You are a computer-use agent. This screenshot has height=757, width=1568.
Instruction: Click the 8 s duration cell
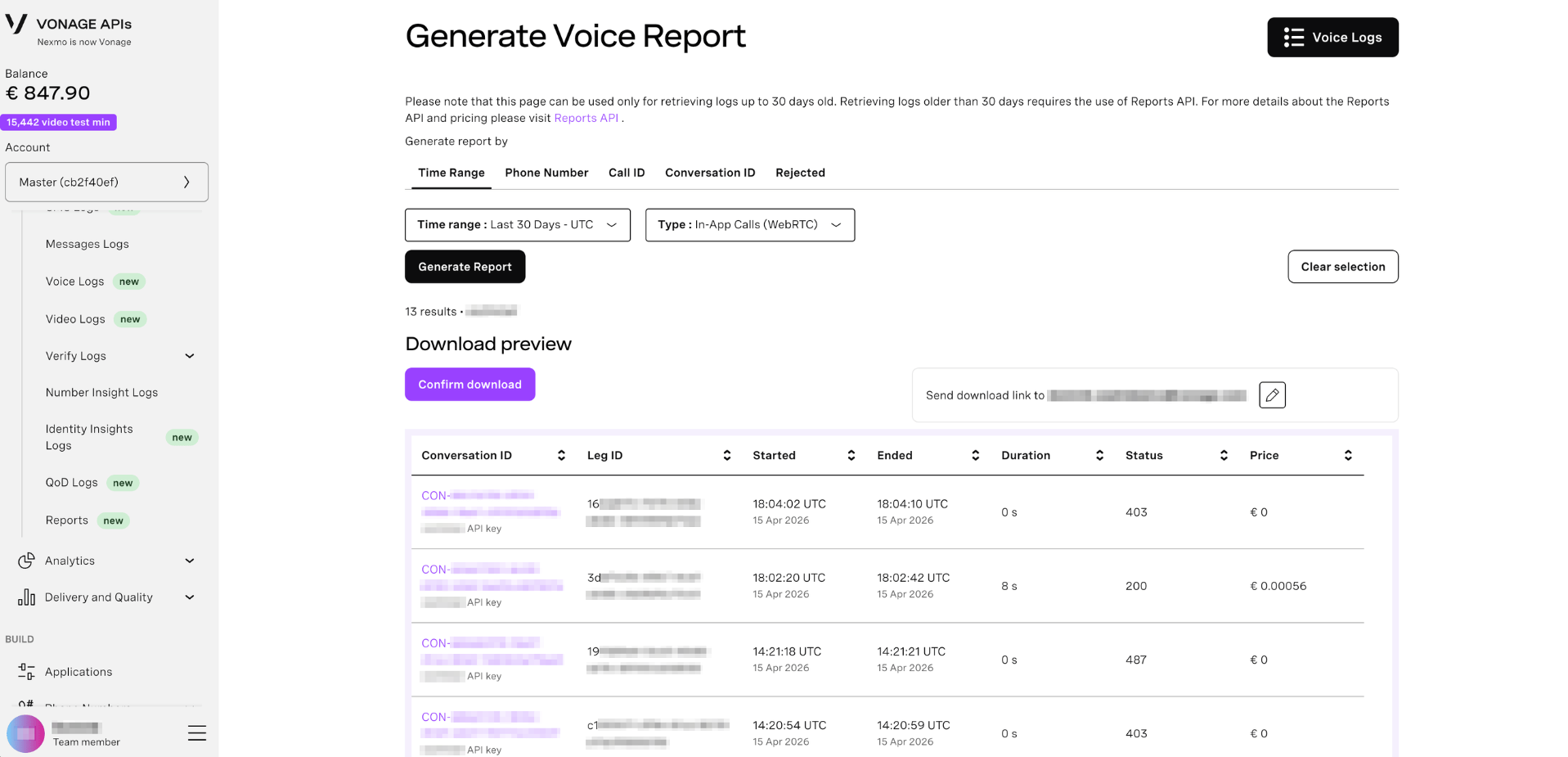point(1009,586)
